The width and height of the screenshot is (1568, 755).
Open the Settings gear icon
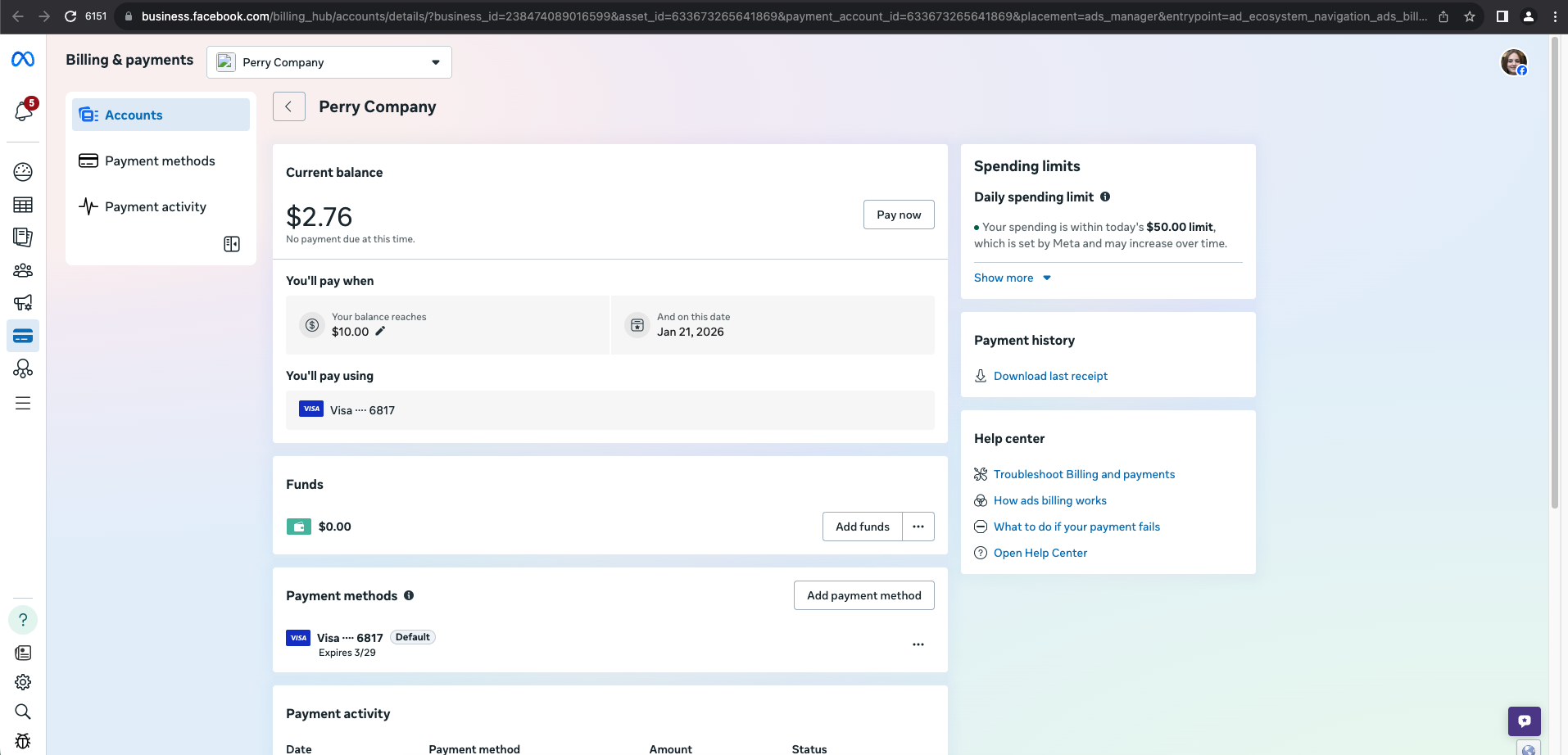[x=23, y=682]
